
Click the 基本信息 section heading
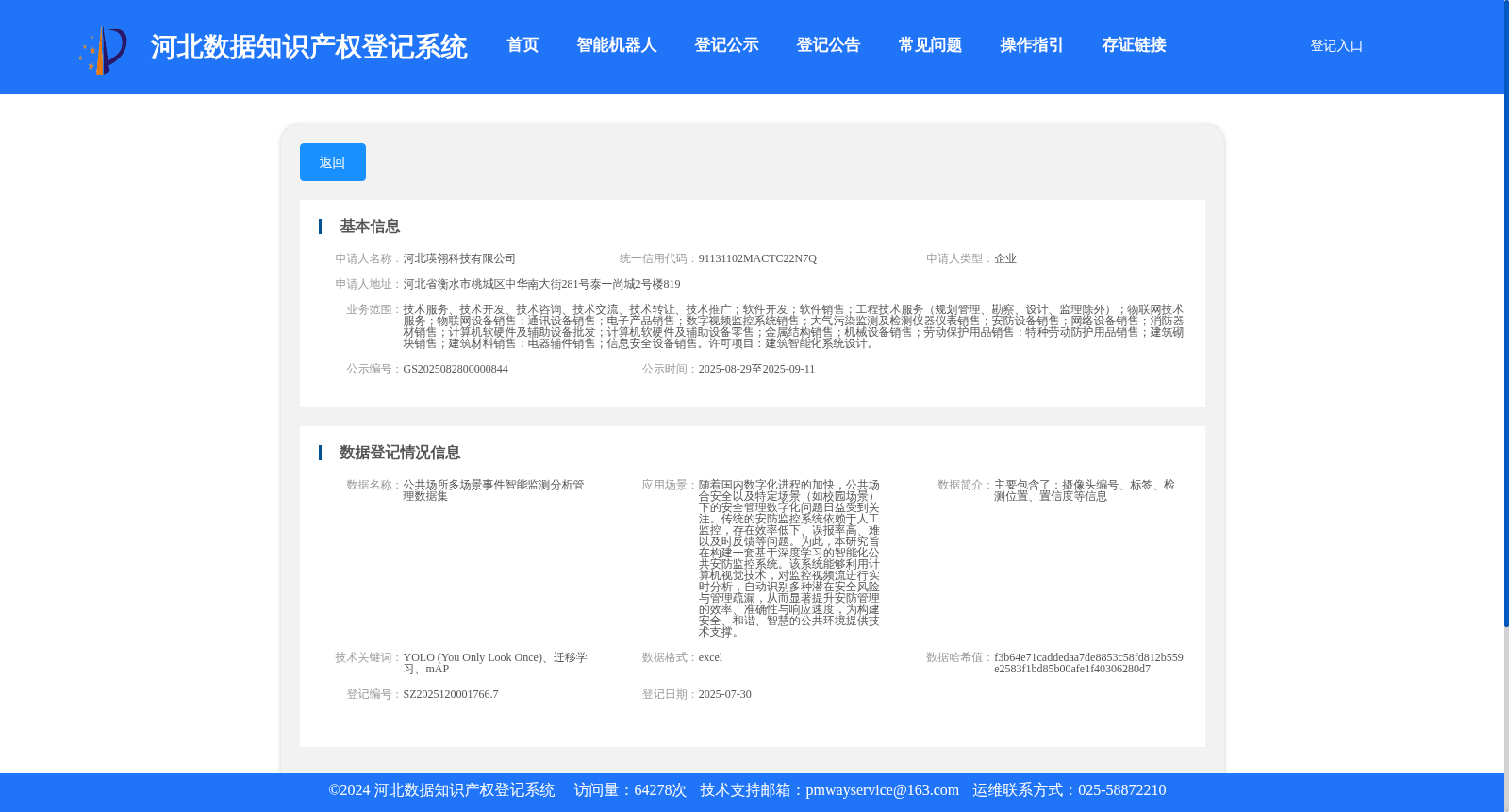[x=370, y=226]
